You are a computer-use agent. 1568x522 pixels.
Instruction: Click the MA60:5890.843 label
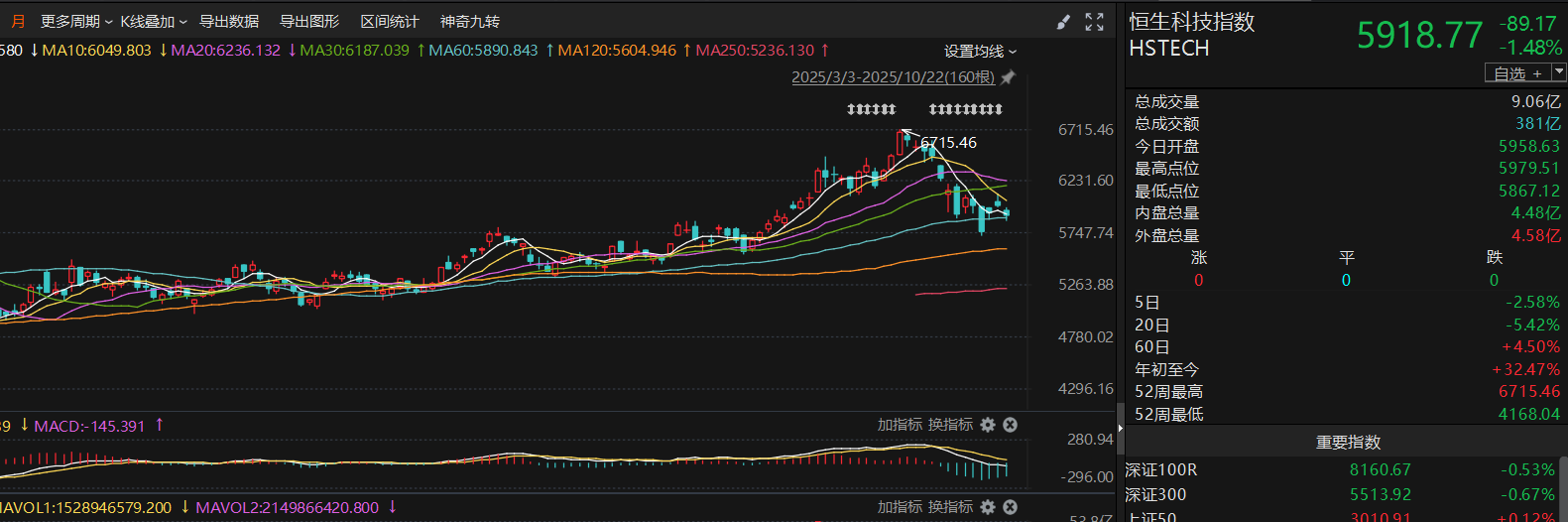tap(484, 51)
